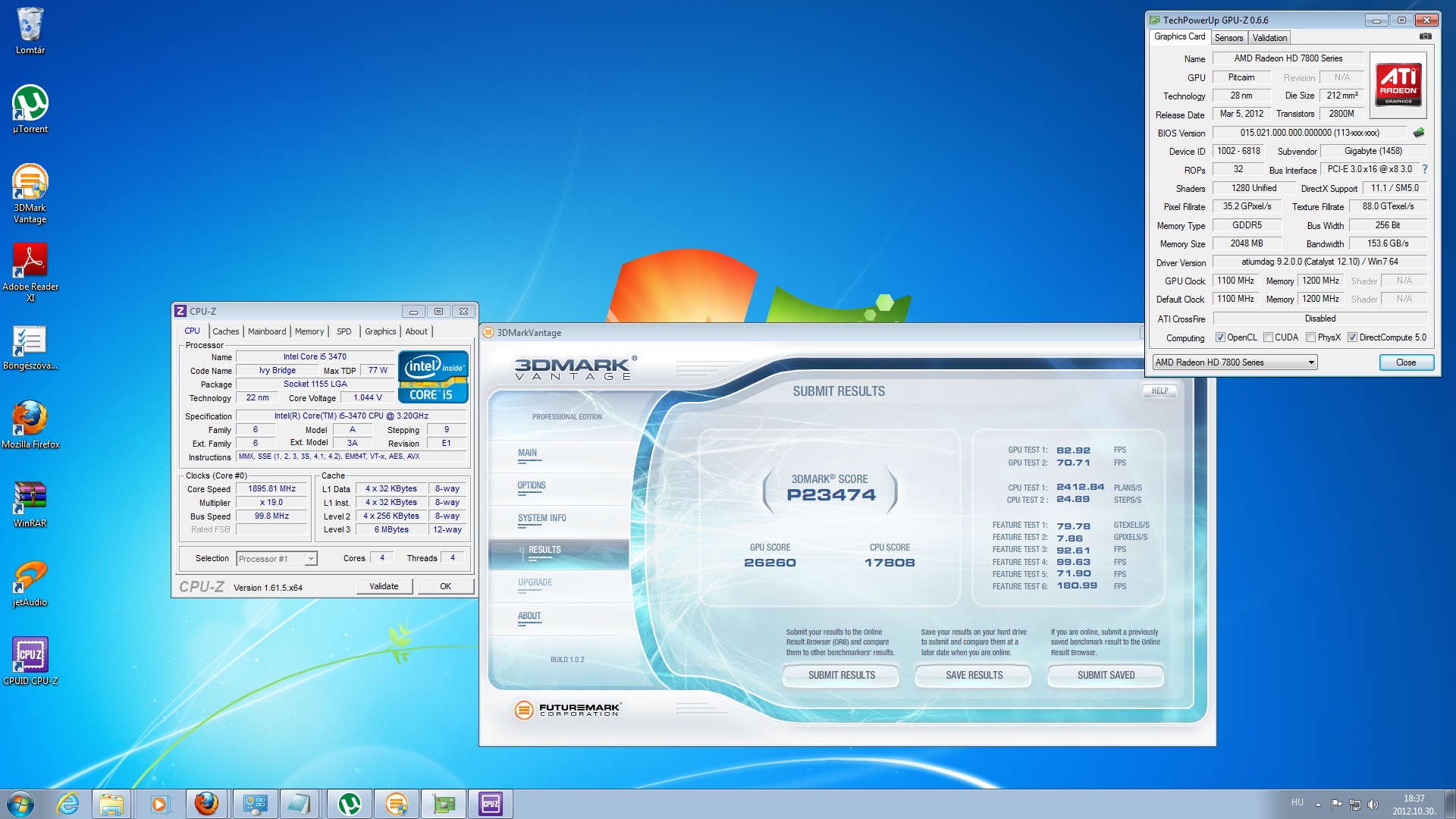Open UPGRADE in 3DMark Vantage sidebar
The image size is (1456, 819).
click(x=535, y=582)
